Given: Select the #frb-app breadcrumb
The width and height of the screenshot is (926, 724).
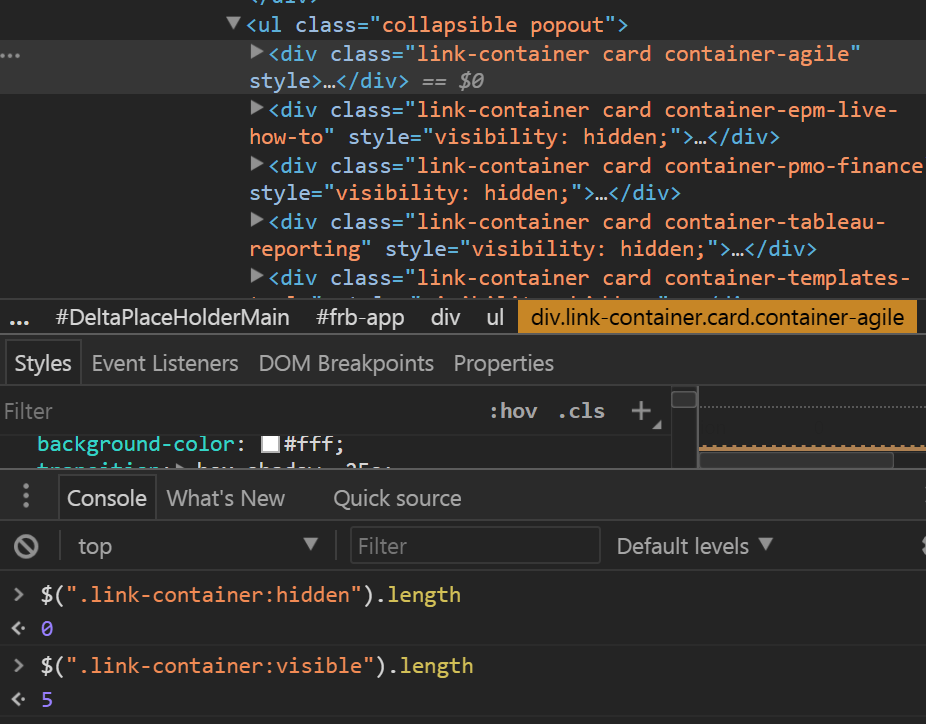Looking at the screenshot, I should [360, 316].
